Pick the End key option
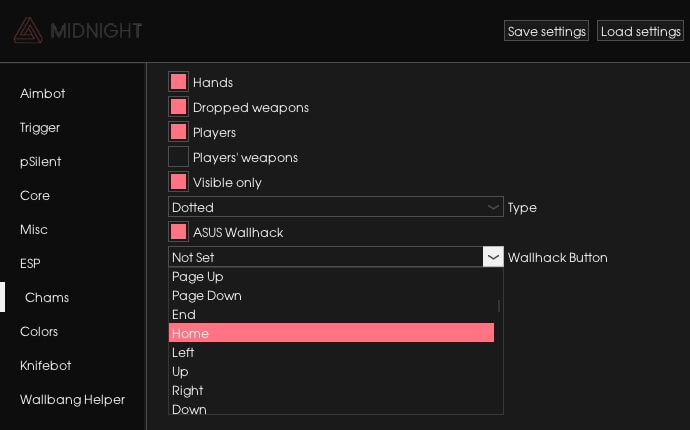 pos(331,314)
